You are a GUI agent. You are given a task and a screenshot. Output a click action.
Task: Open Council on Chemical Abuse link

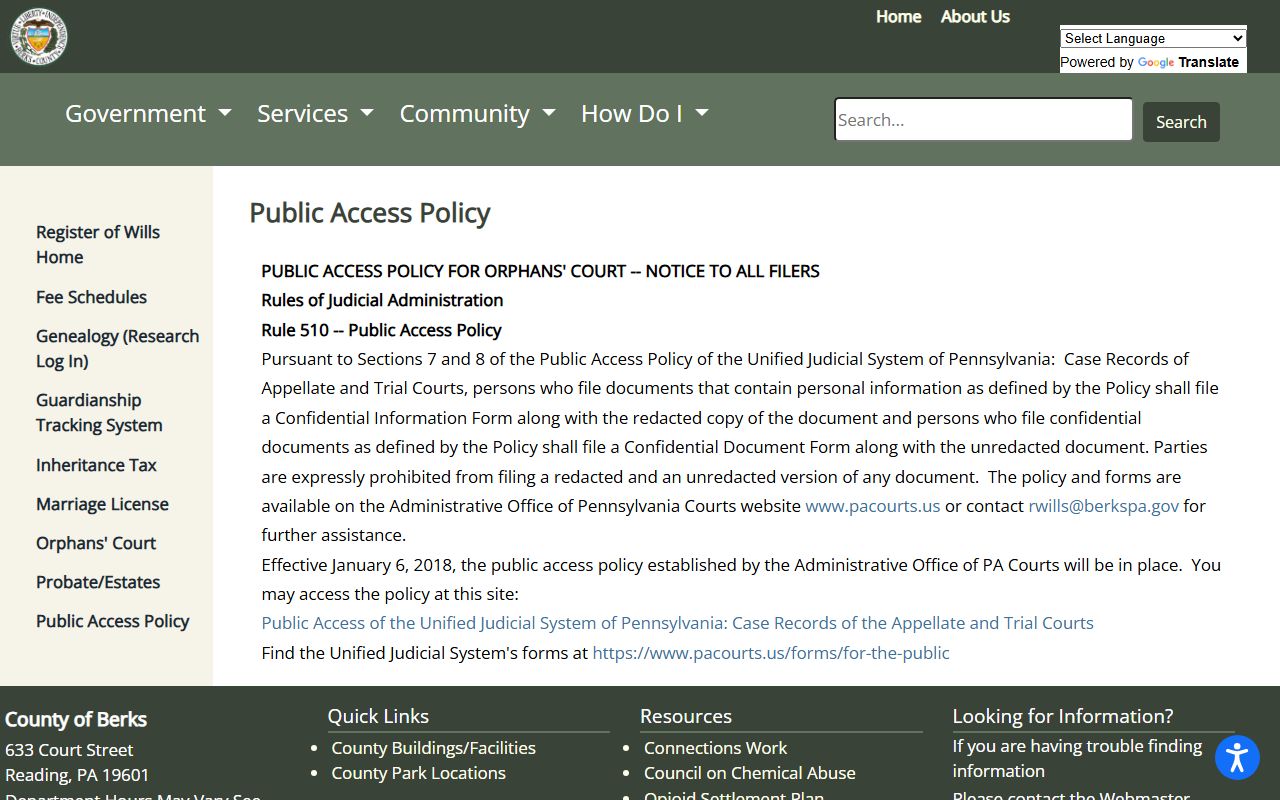tap(749, 773)
